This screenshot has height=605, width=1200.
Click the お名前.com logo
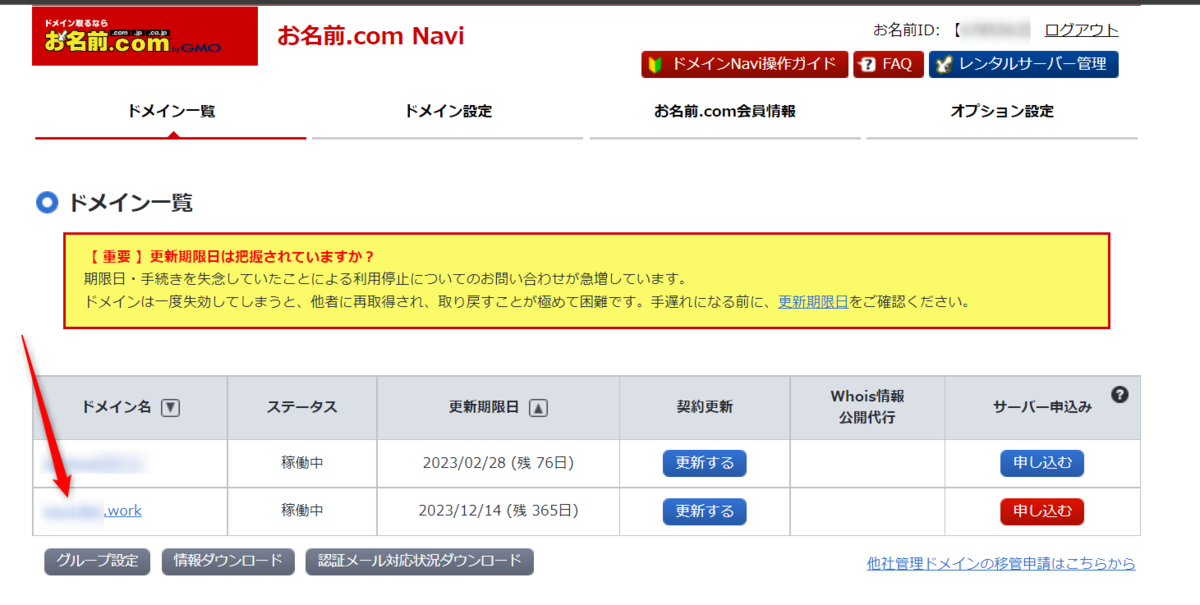(145, 37)
